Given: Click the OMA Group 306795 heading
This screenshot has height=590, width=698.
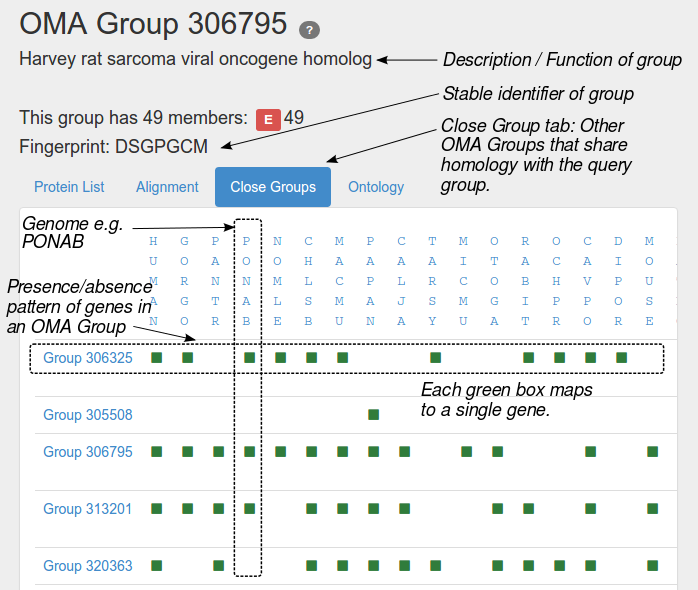Looking at the screenshot, I should [153, 24].
